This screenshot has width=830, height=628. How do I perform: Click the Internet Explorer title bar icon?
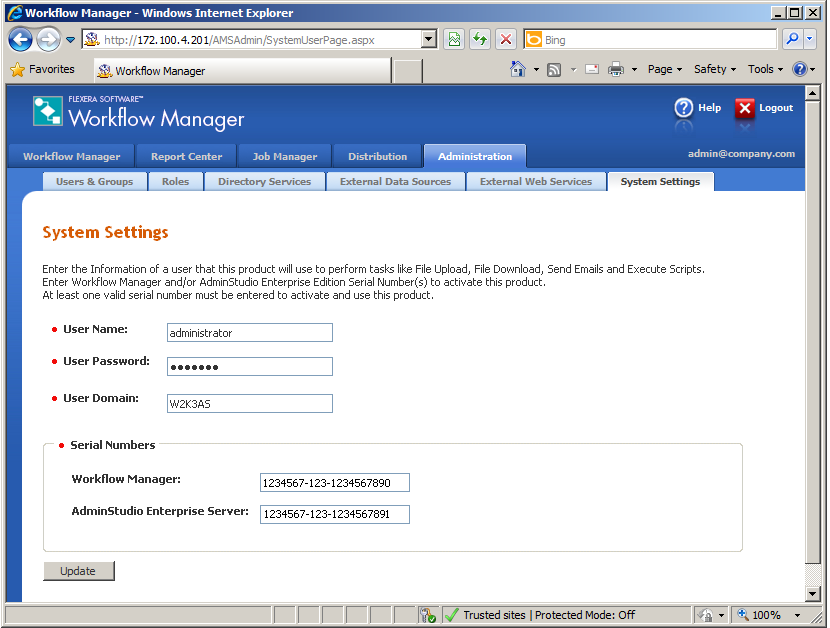pos(15,13)
